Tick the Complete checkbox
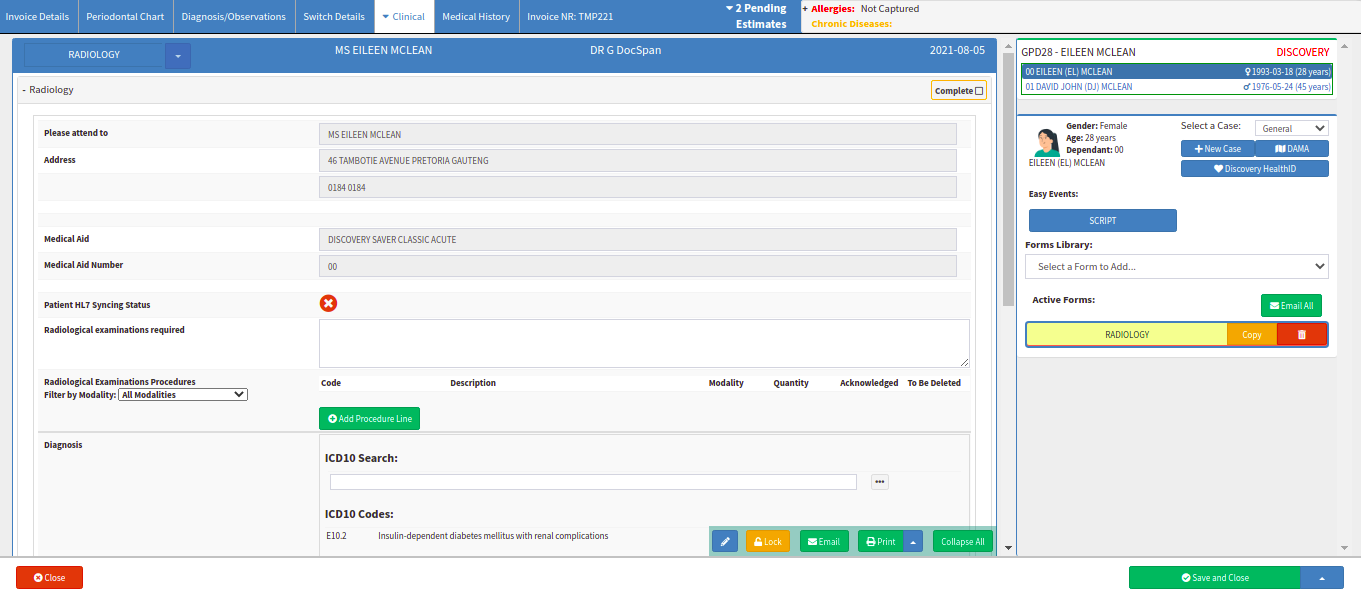 click(x=979, y=91)
